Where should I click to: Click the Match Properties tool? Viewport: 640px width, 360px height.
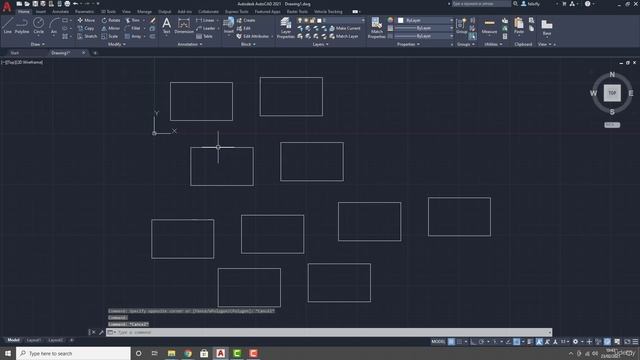(x=376, y=28)
